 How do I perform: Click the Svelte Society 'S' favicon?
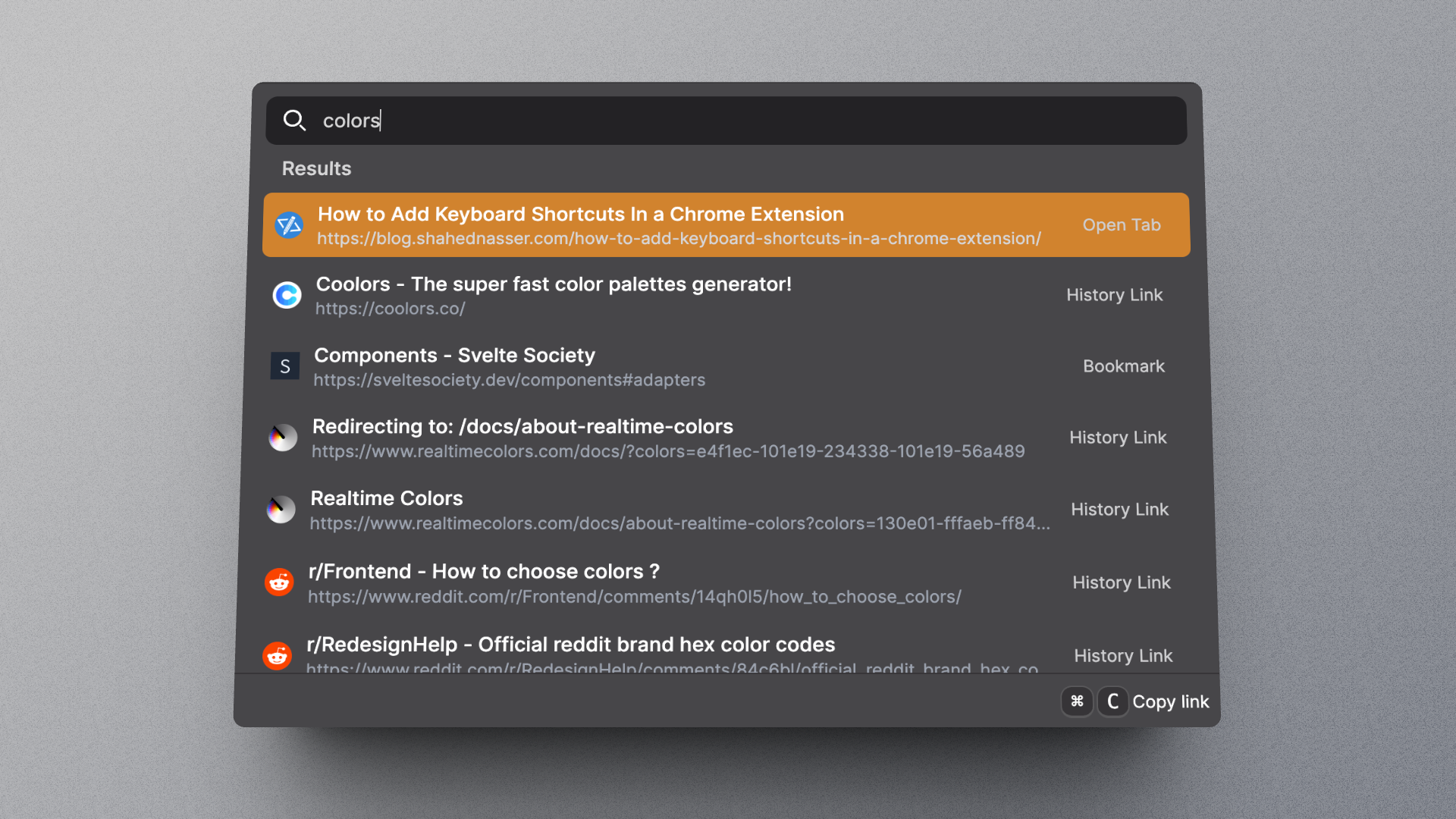click(x=285, y=366)
